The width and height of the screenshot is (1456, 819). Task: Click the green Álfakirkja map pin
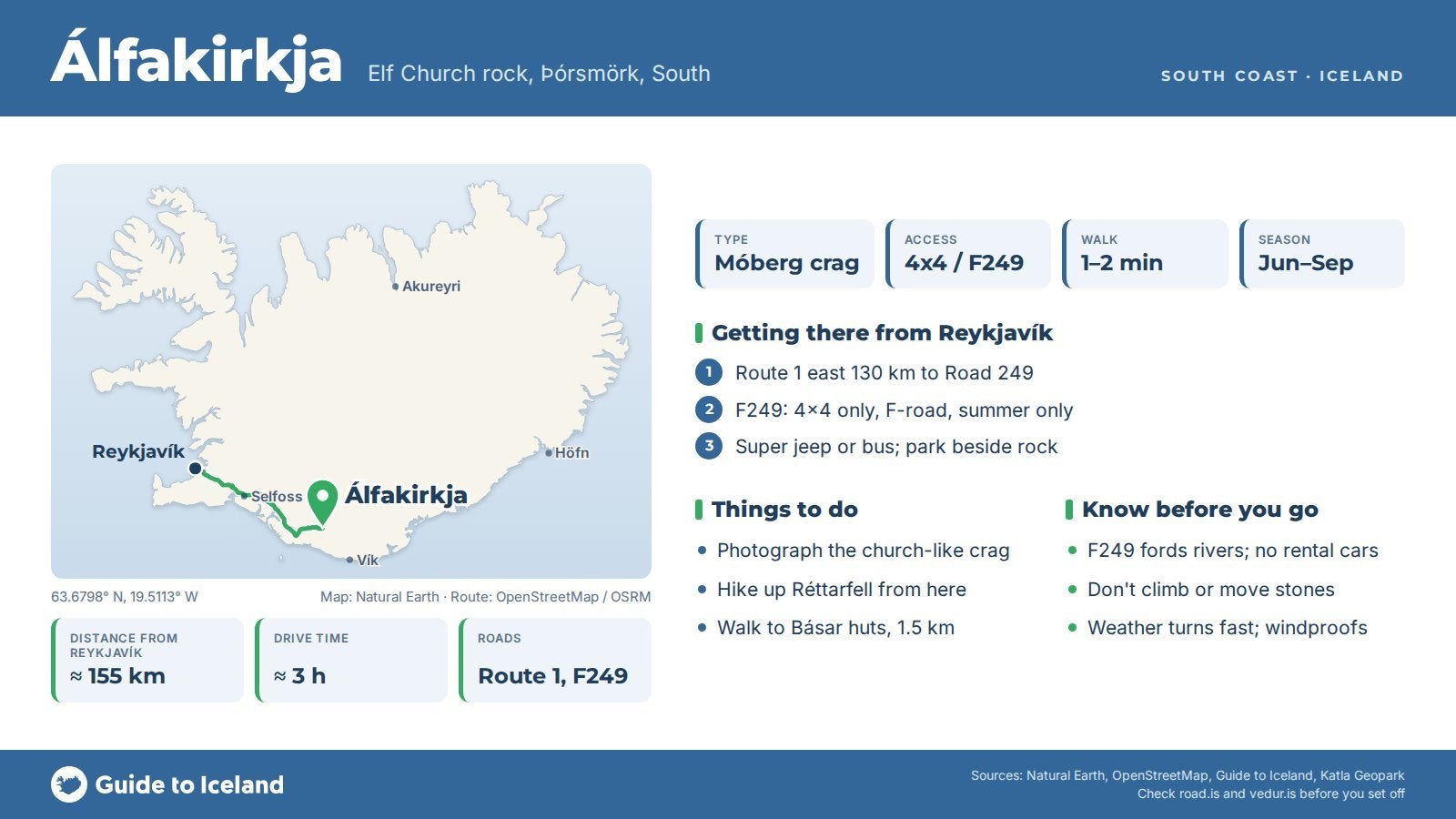[x=322, y=501]
